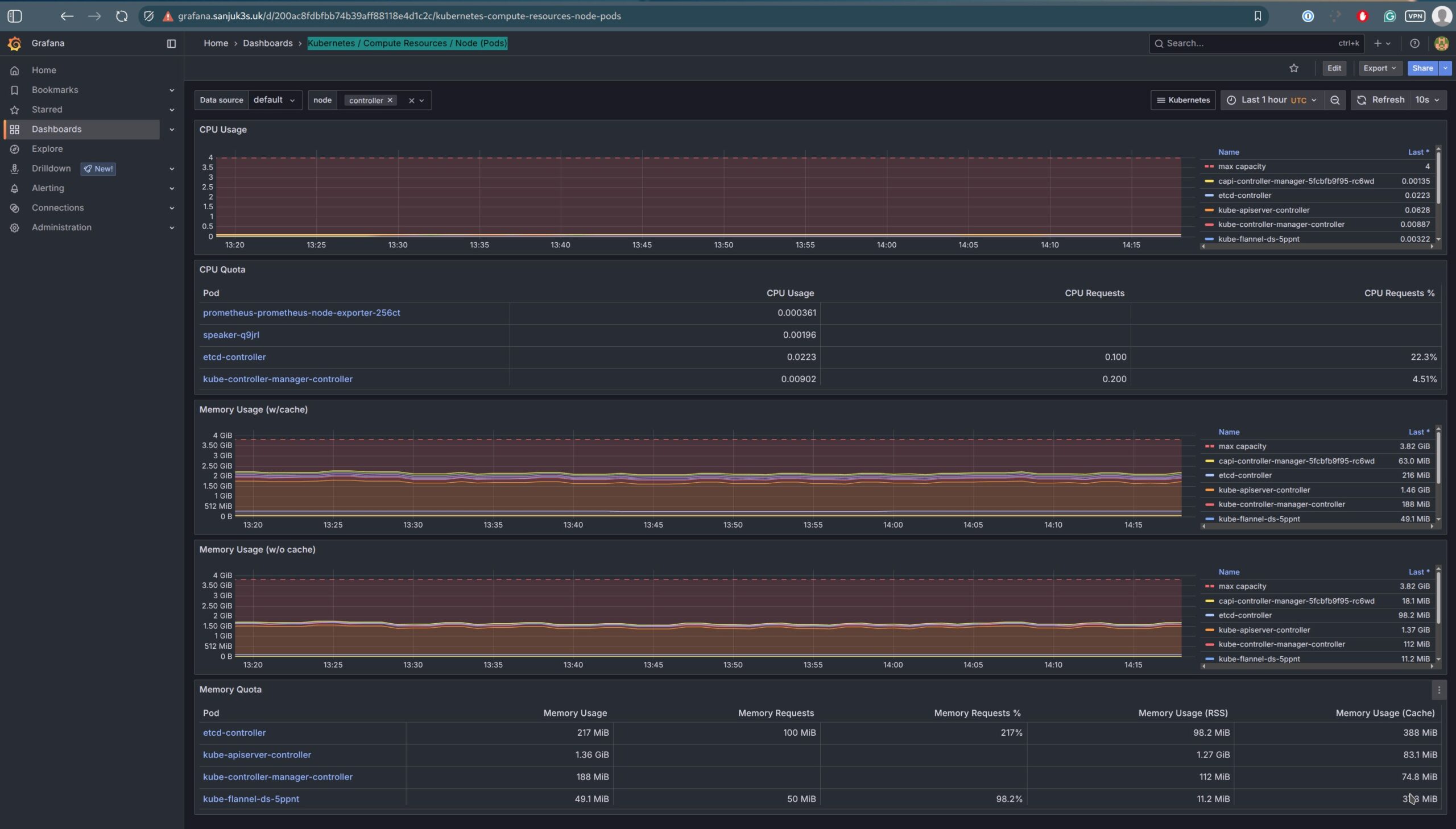This screenshot has height=829, width=1456.
Task: Click the blue Share button
Action: (x=1422, y=68)
